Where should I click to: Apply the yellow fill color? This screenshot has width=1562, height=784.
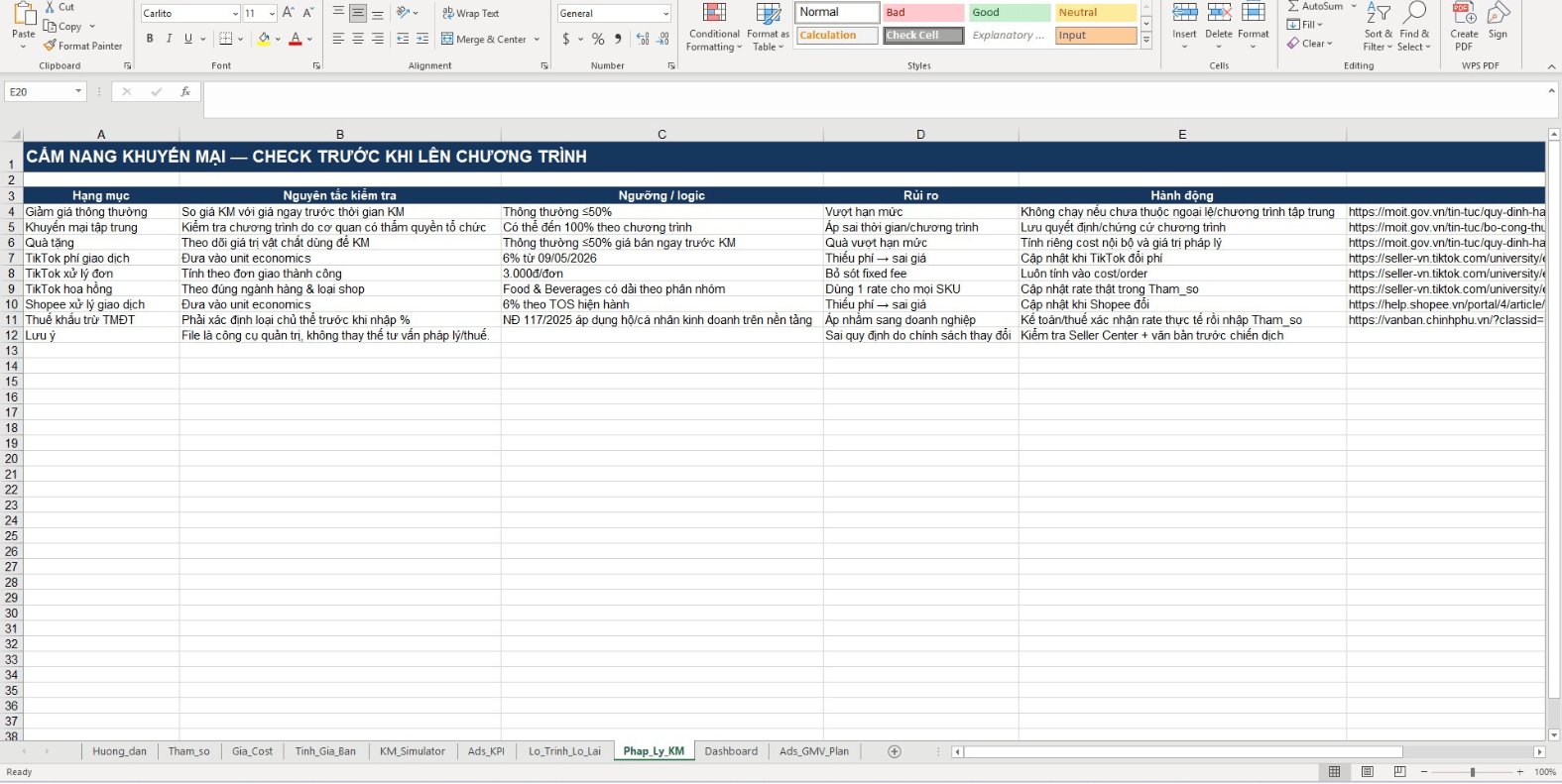[x=264, y=39]
